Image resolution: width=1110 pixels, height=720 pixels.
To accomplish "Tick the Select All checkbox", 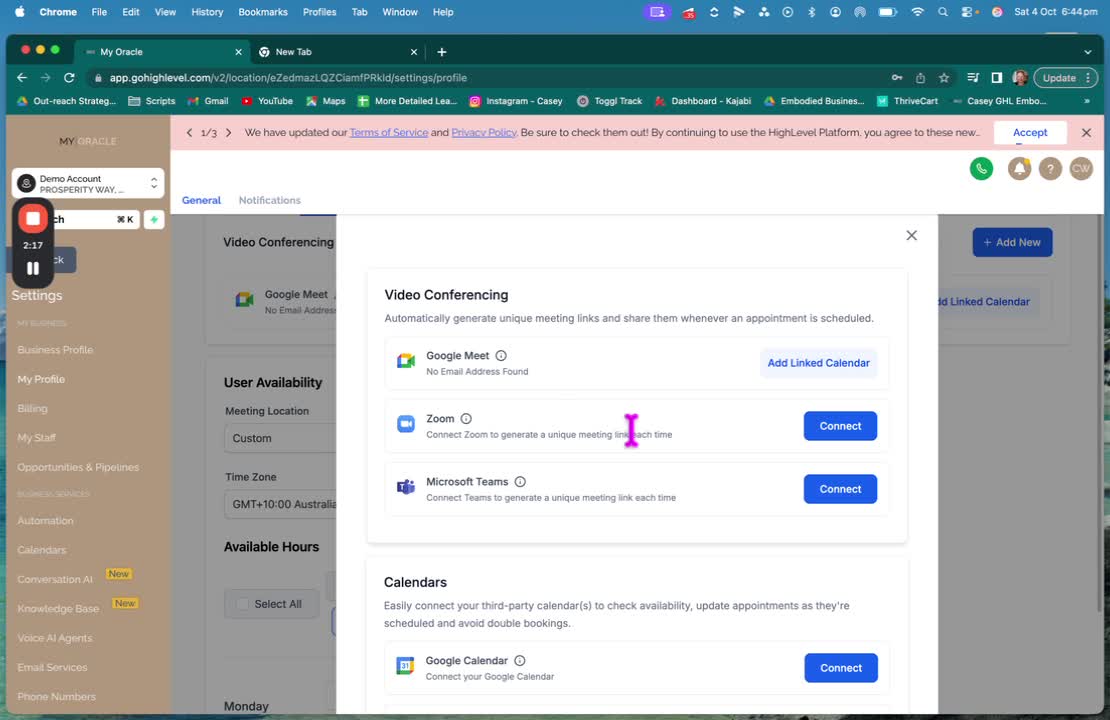I will (x=243, y=604).
